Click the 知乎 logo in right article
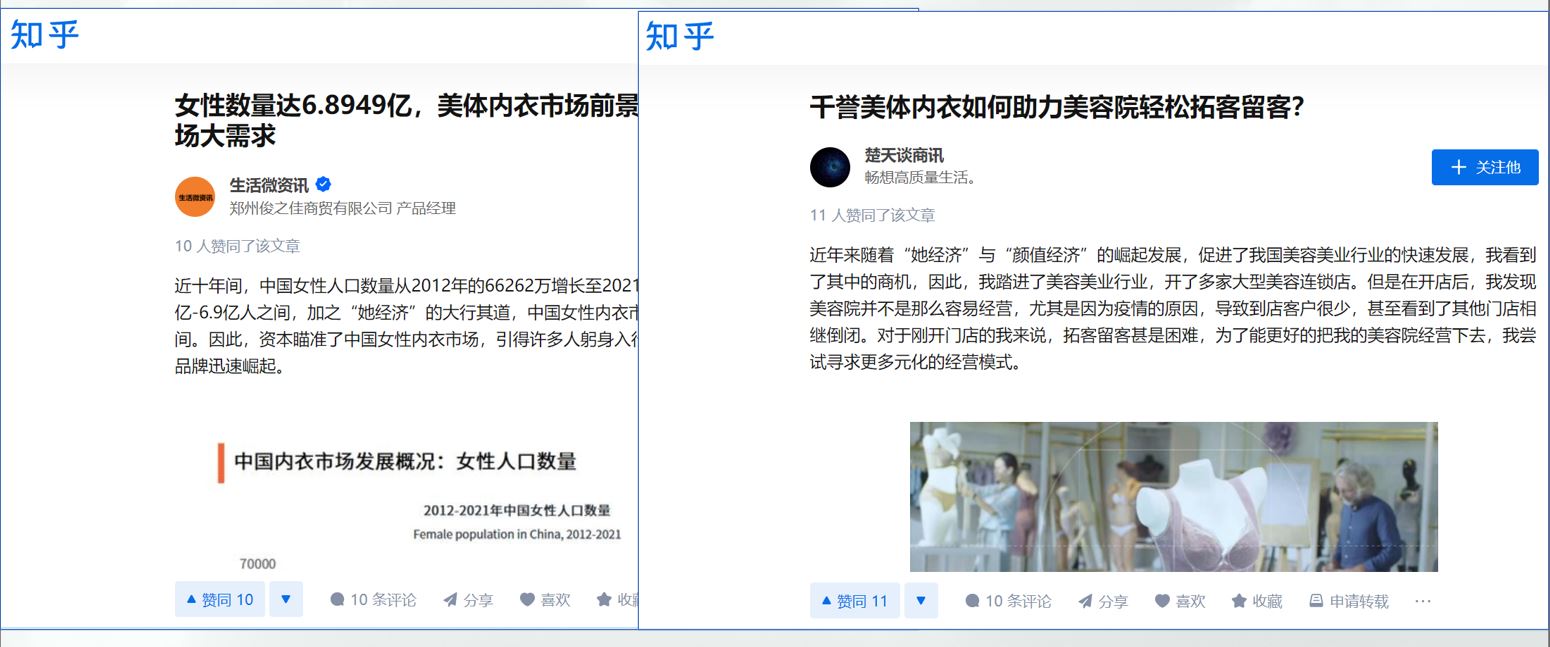1550x647 pixels. (x=681, y=36)
